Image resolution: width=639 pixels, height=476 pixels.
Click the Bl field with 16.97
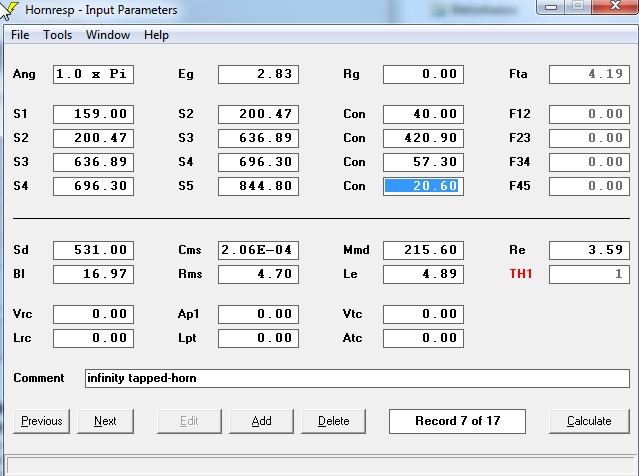[x=93, y=274]
